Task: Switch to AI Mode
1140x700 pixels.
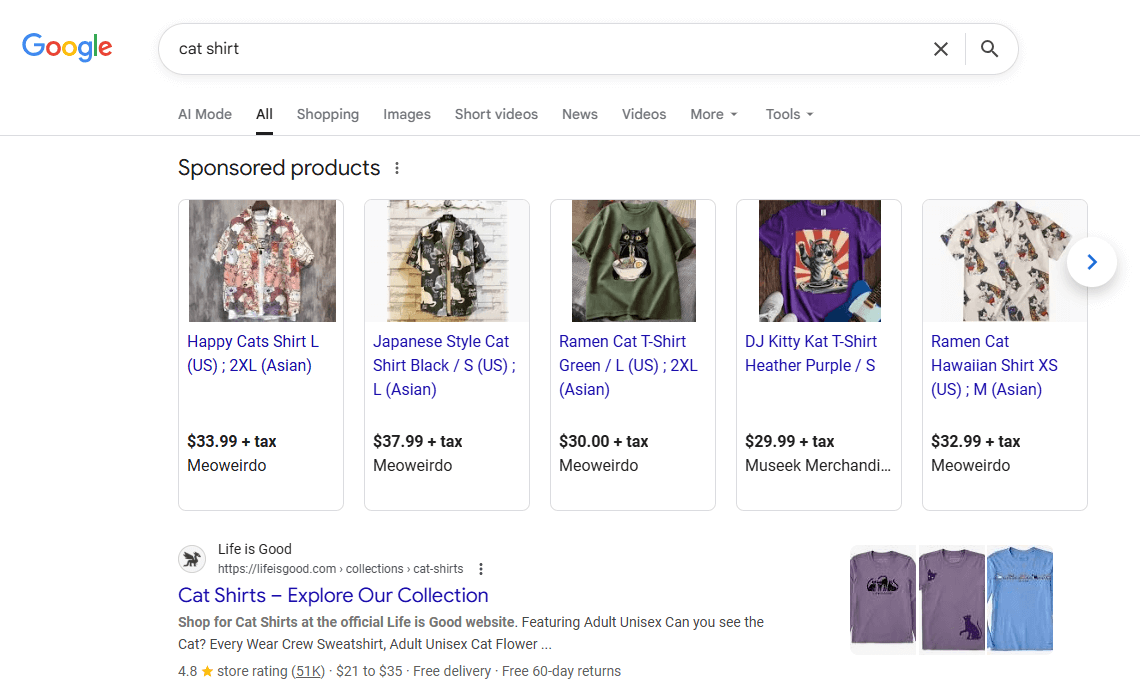Action: pyautogui.click(x=204, y=114)
